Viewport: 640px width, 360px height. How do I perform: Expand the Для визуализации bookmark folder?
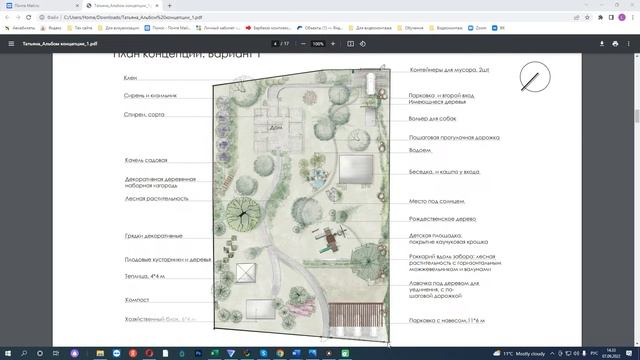click(118, 28)
